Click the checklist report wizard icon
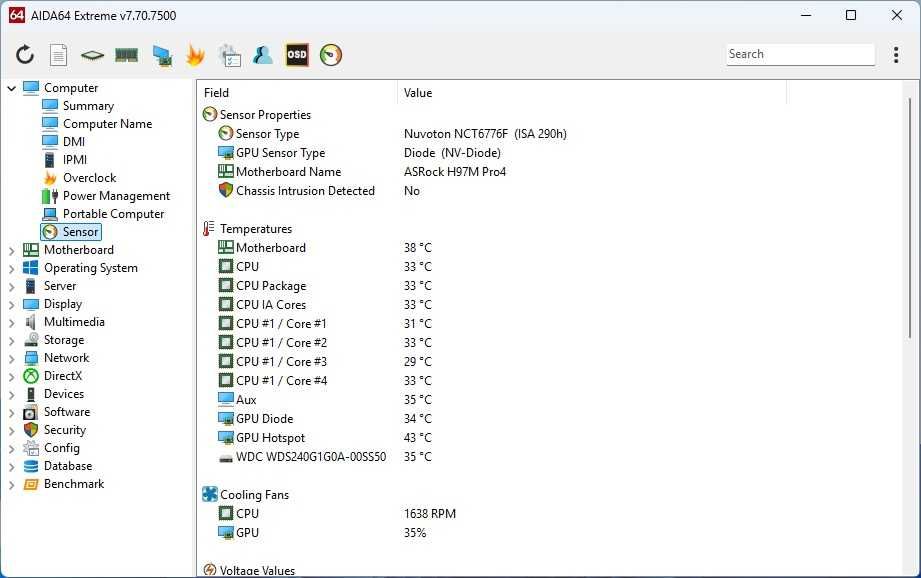Viewport: 921px width, 578px height. pos(230,55)
